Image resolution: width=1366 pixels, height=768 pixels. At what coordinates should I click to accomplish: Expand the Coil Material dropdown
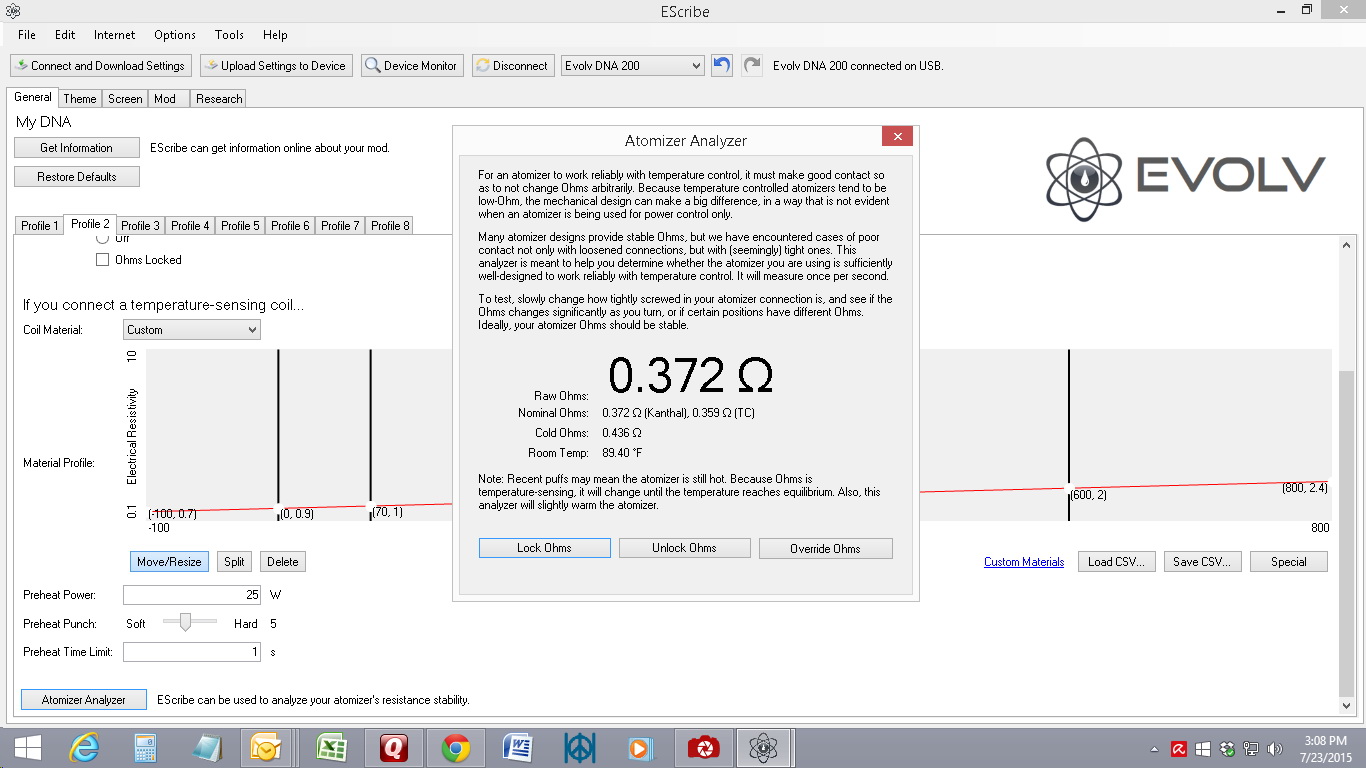click(x=192, y=330)
